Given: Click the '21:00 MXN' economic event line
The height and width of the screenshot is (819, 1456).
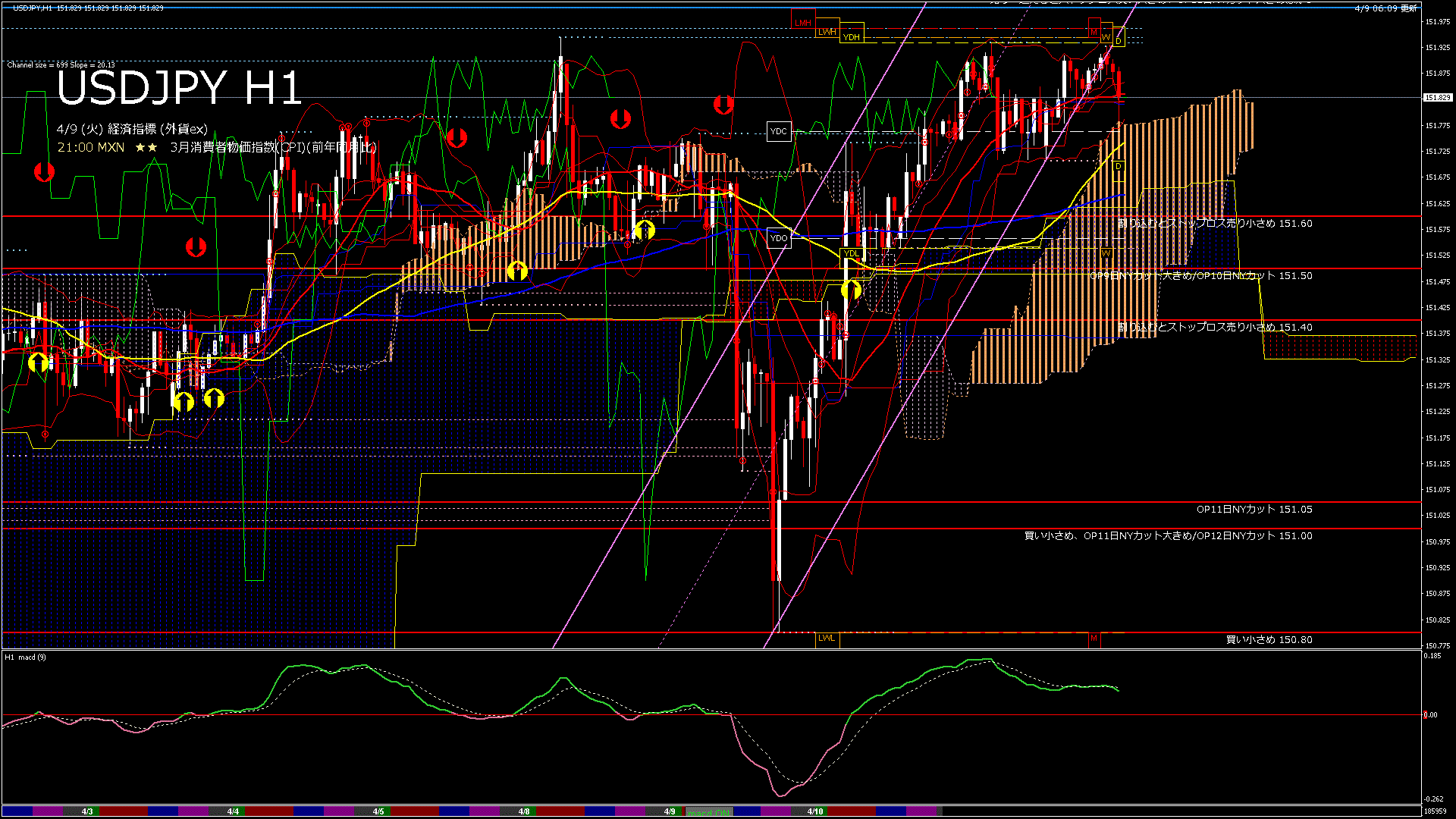Looking at the screenshot, I should [217, 147].
